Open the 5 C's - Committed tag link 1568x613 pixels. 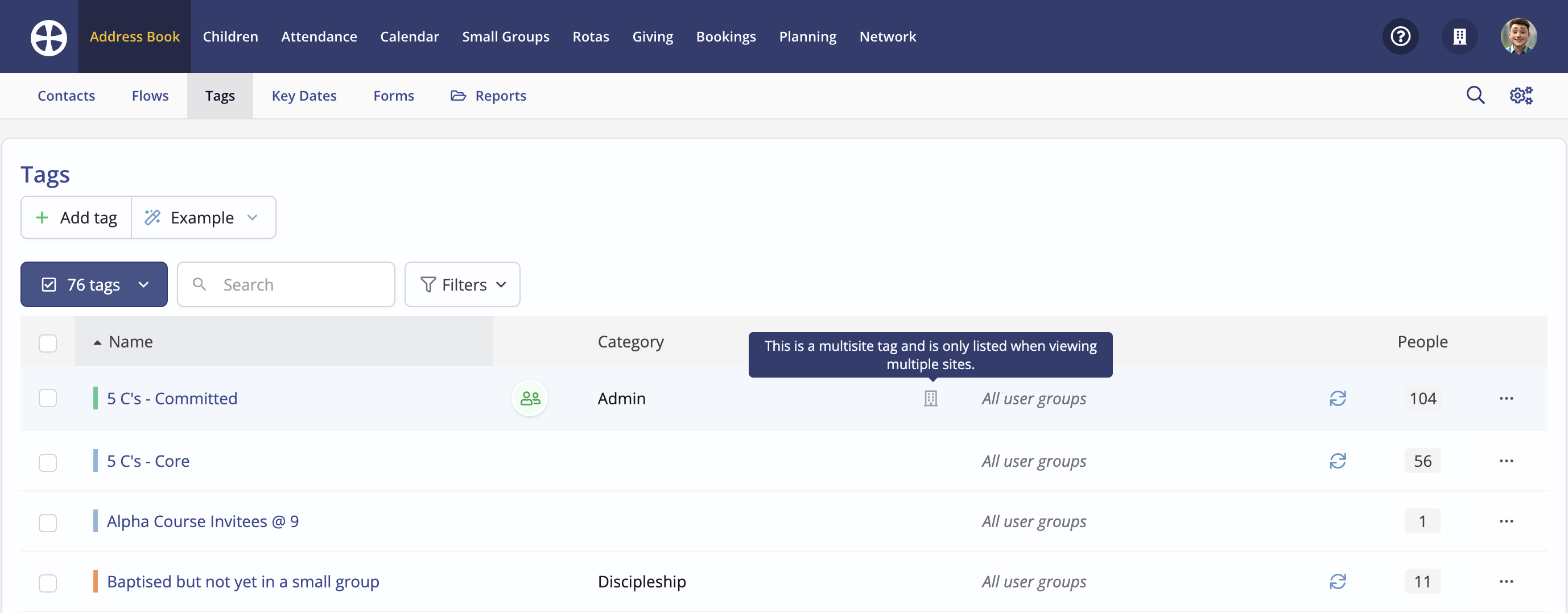click(172, 398)
